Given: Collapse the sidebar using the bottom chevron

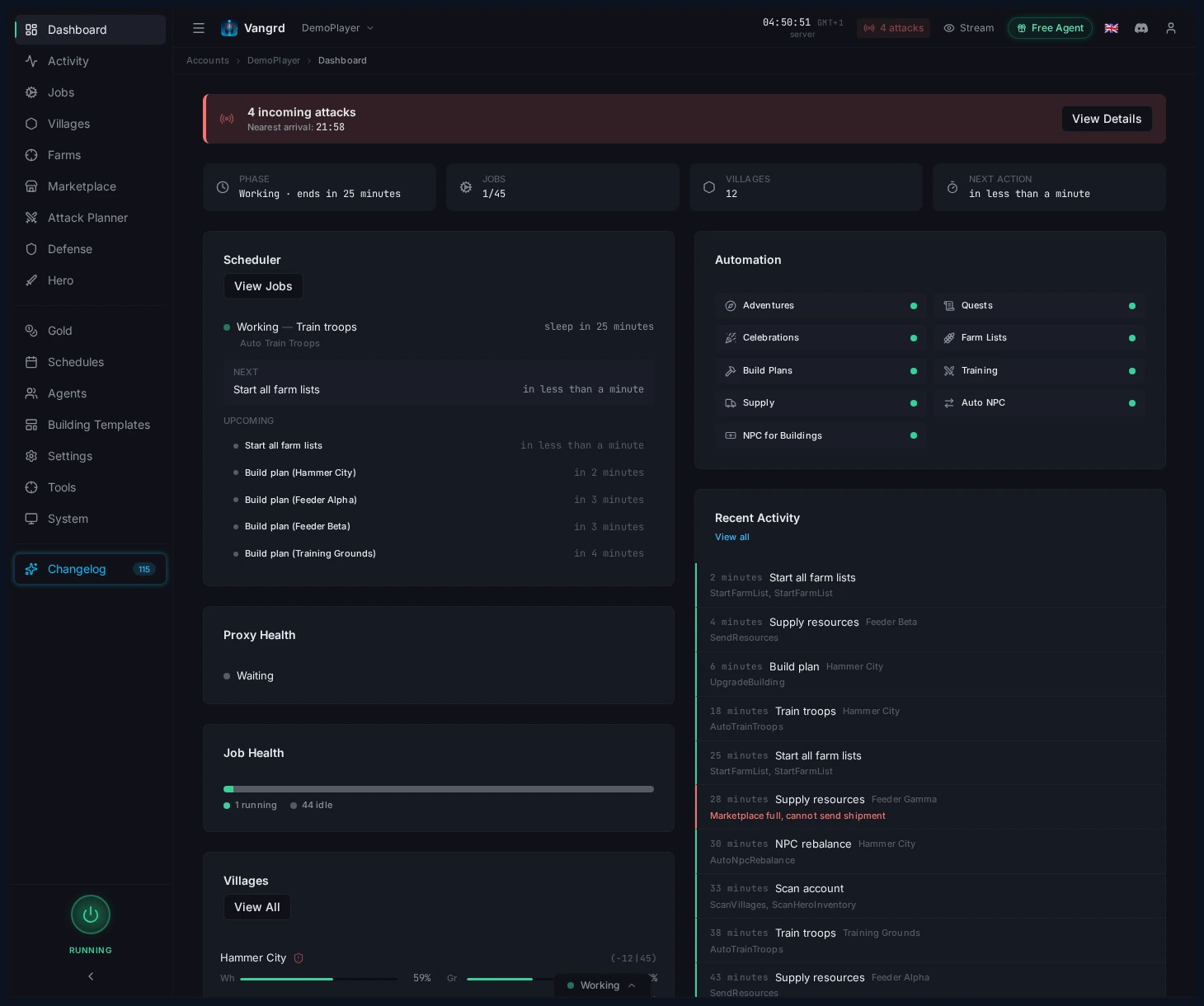Looking at the screenshot, I should coord(90,975).
